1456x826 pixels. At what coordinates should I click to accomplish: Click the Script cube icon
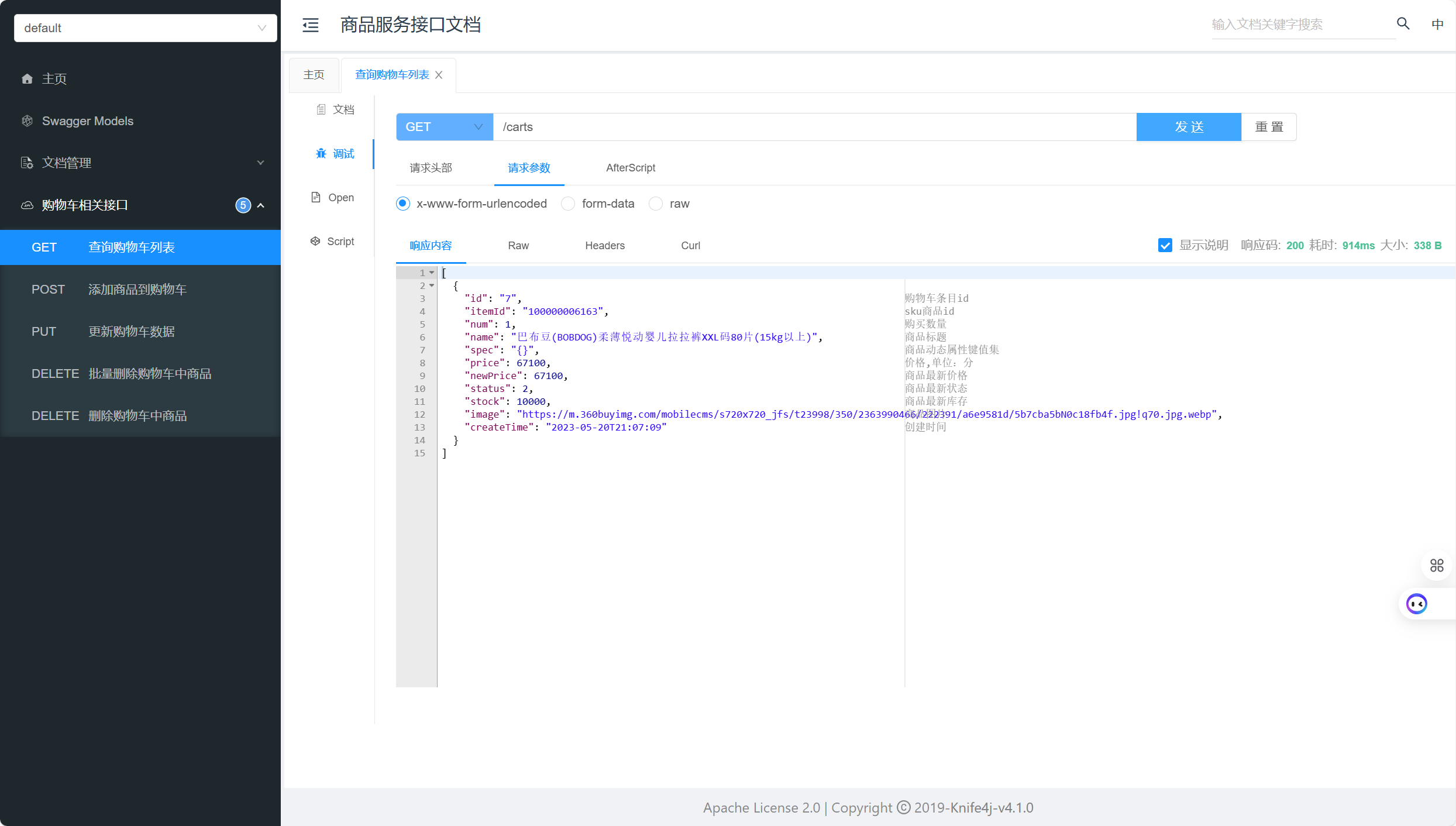coord(315,241)
